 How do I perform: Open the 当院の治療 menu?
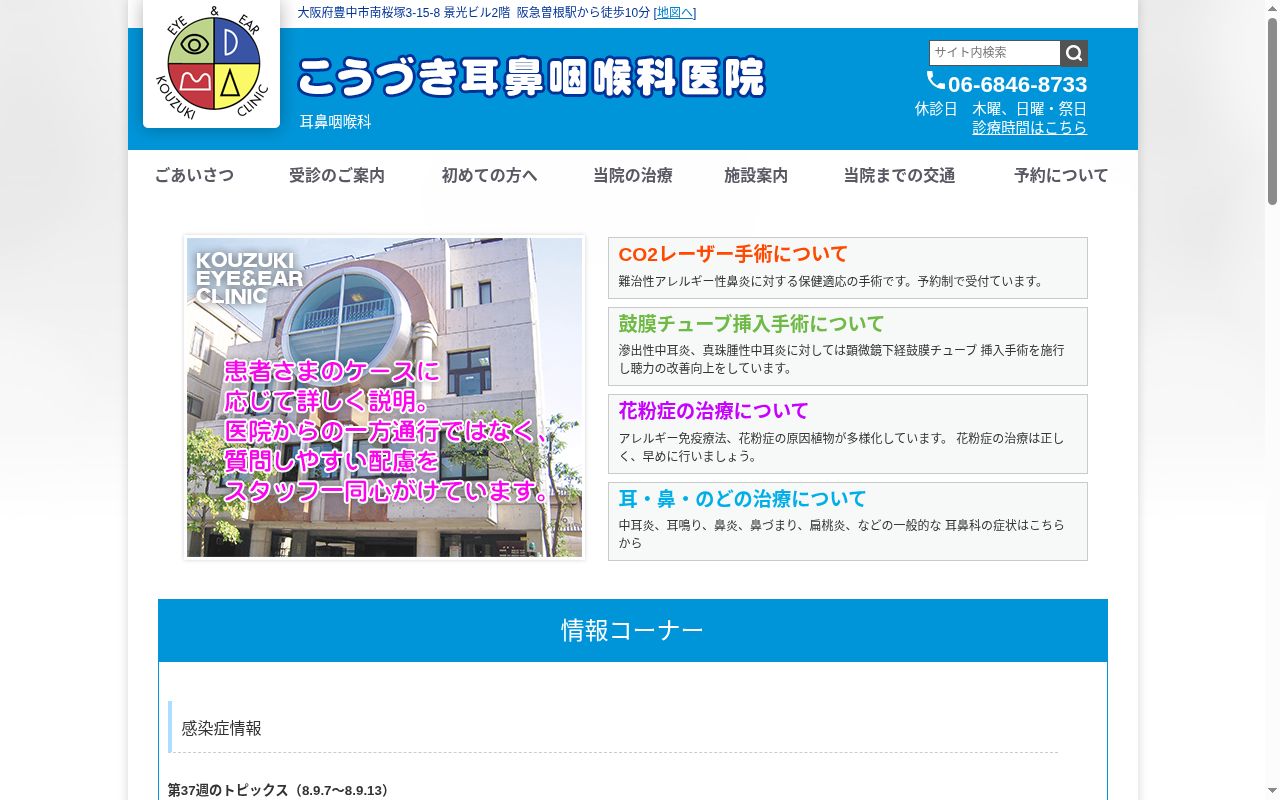[x=633, y=176]
